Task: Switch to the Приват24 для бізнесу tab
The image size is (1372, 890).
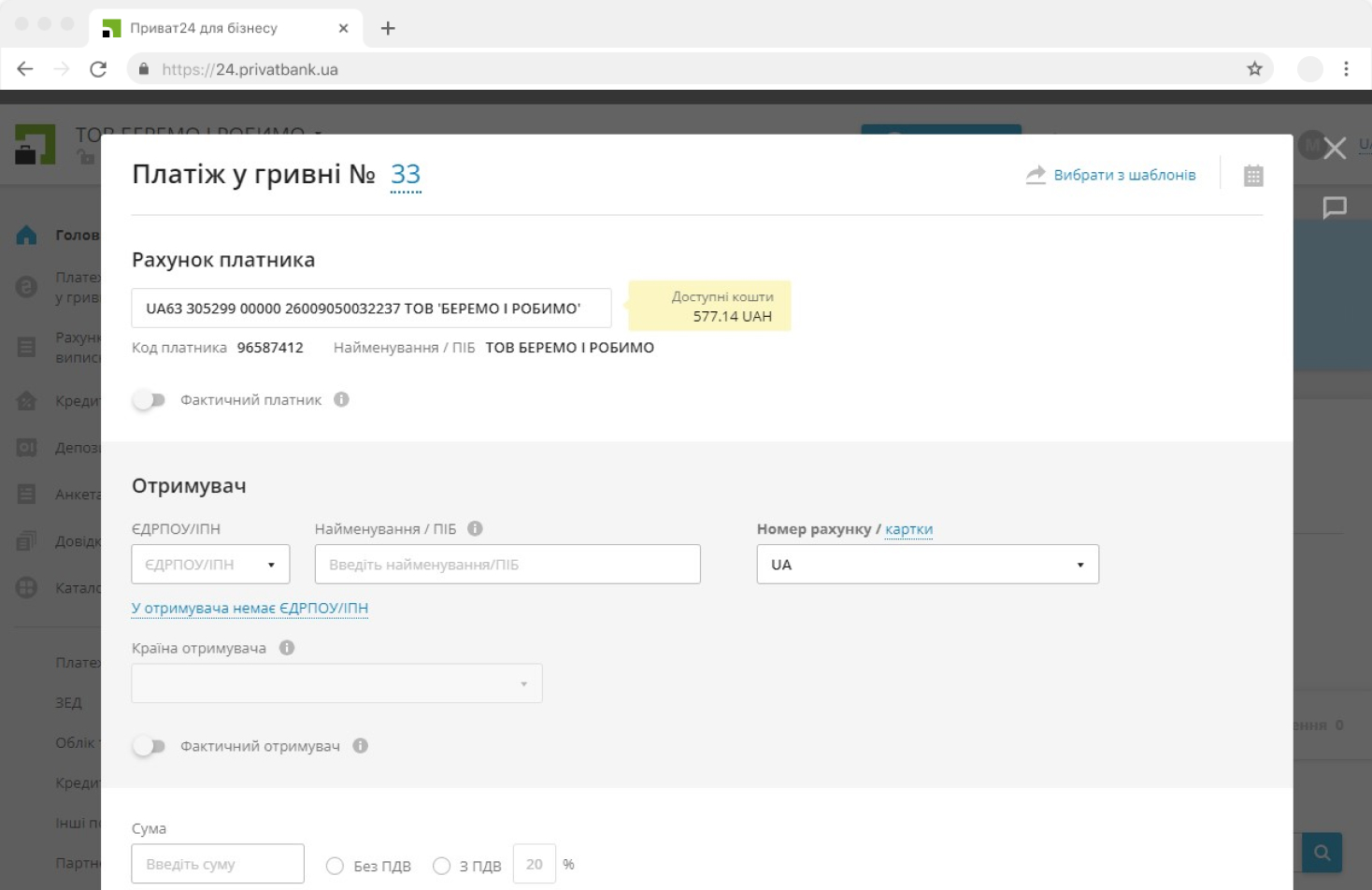Action: coord(204,28)
